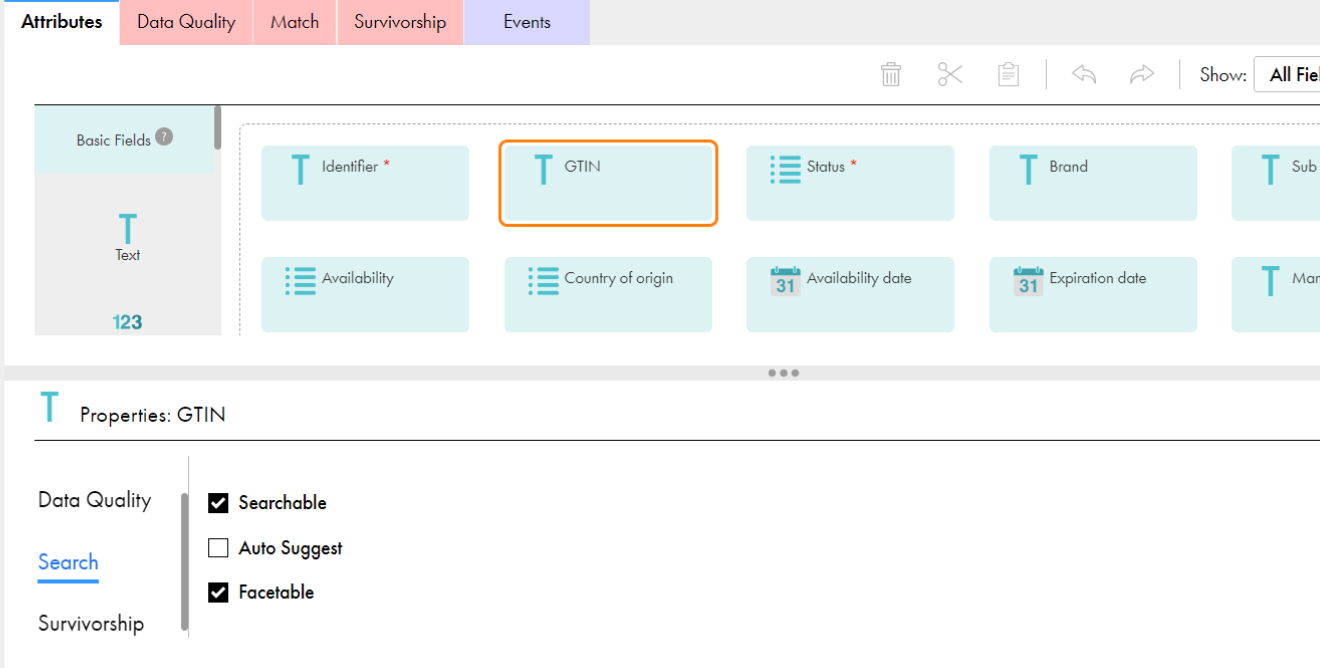Click the Brand field text icon
This screenshot has width=1320, height=668.
tap(1028, 170)
